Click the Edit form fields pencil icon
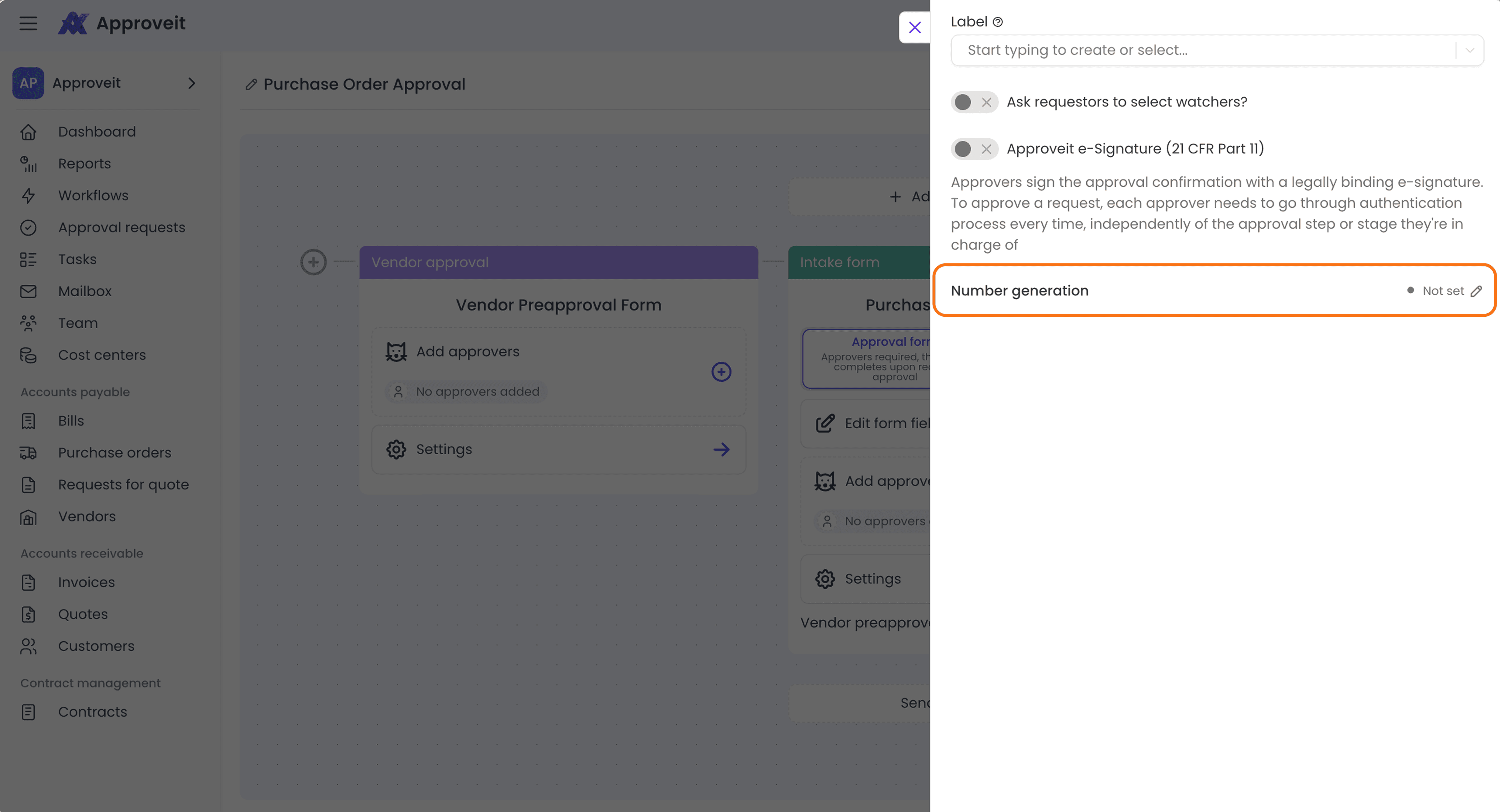This screenshot has width=1500, height=812. click(x=825, y=423)
